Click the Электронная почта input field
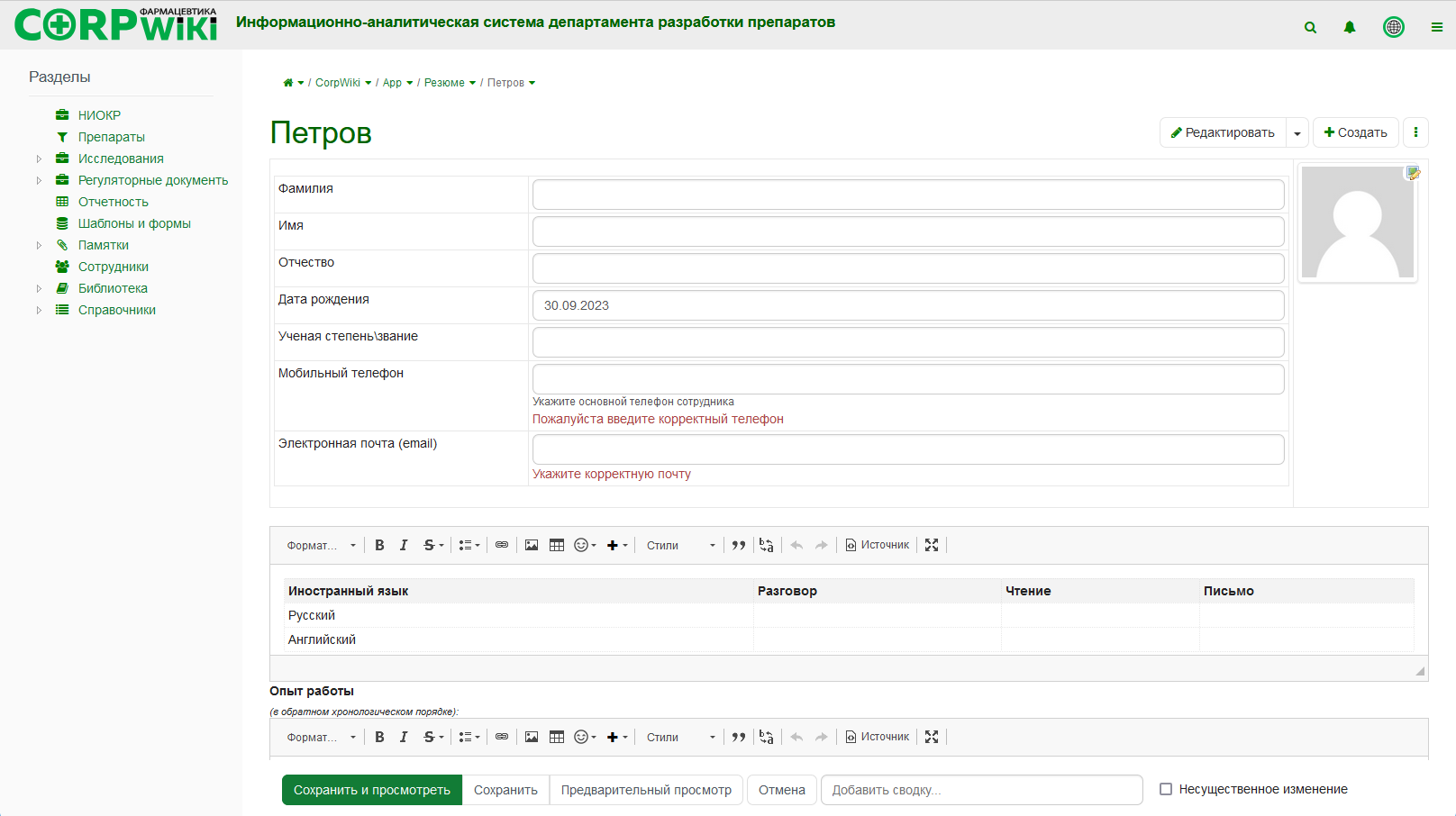 (x=908, y=449)
